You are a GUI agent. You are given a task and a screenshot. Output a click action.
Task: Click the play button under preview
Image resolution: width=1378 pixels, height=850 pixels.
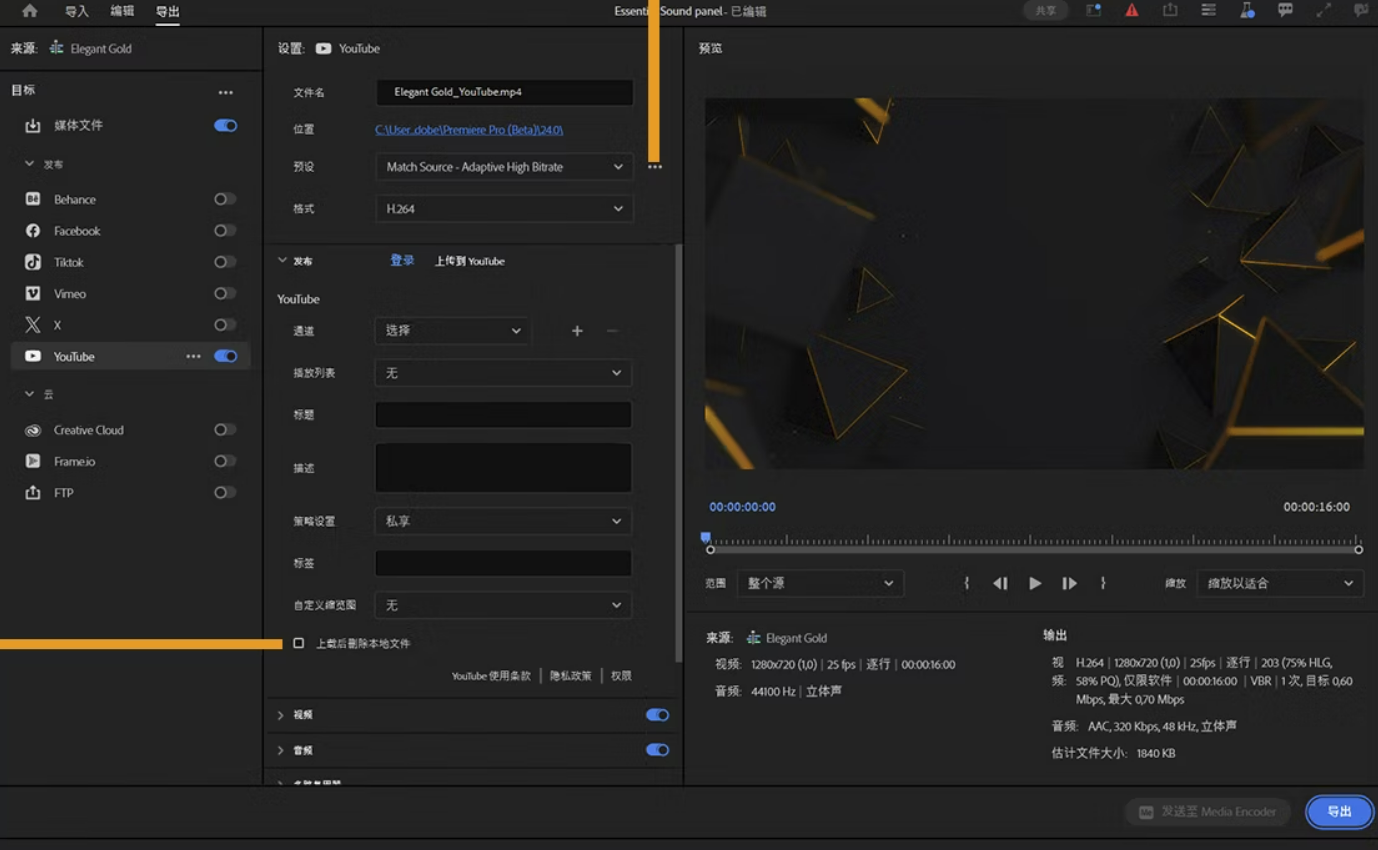click(1035, 583)
